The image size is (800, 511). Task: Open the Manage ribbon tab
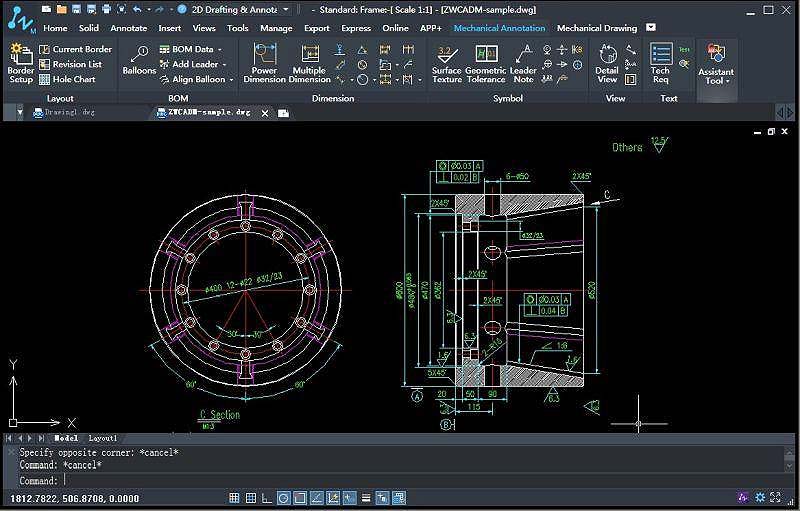pyautogui.click(x=276, y=28)
